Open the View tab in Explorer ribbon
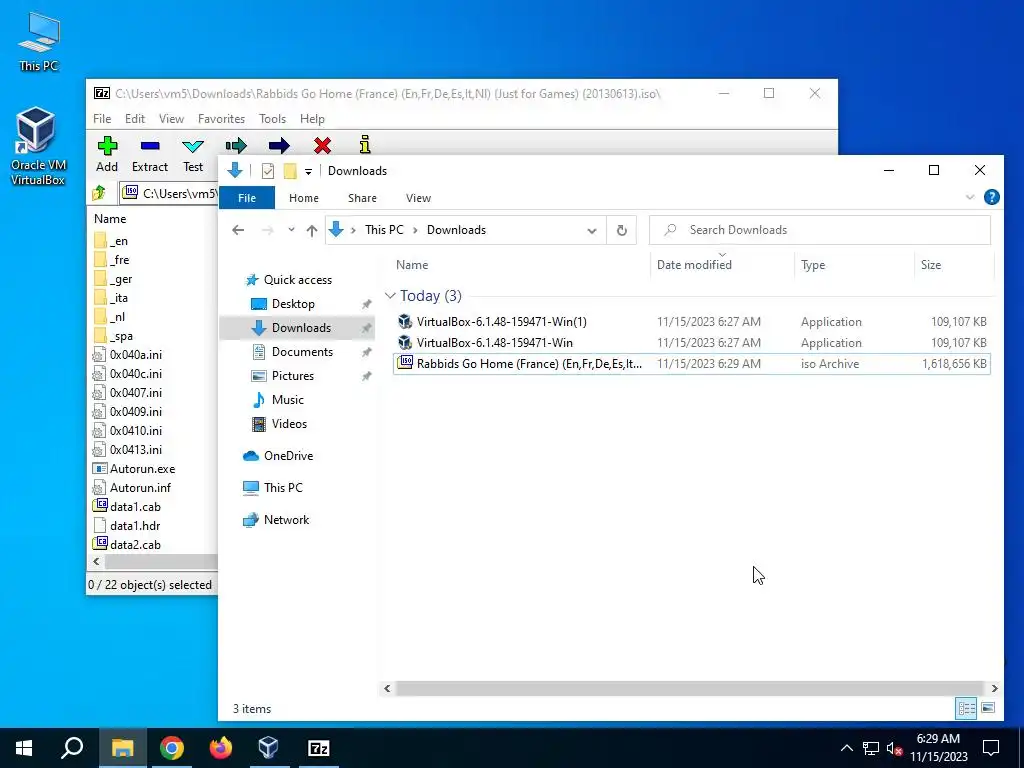1024x768 pixels. [x=418, y=198]
